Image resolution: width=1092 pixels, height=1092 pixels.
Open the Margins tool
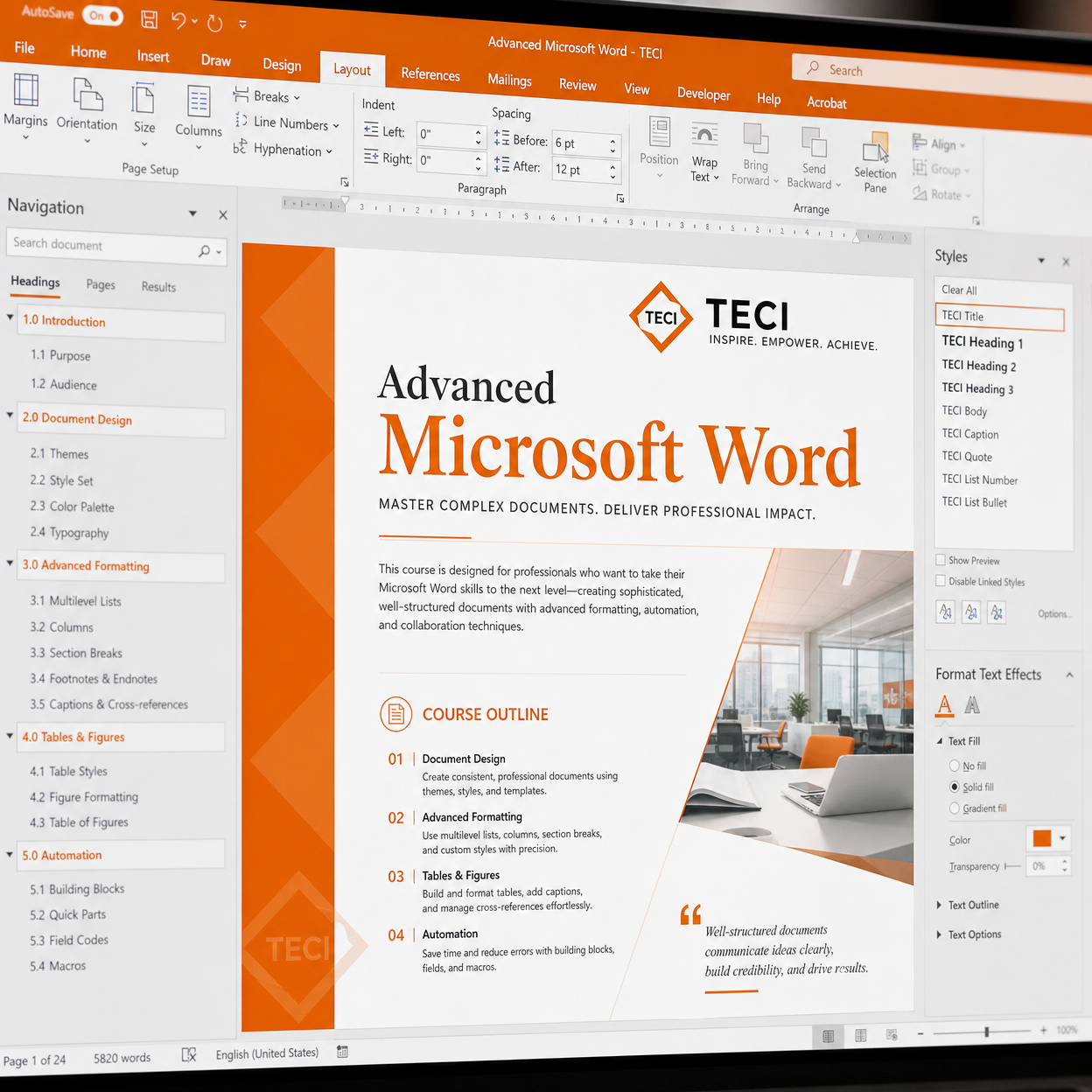click(x=25, y=108)
